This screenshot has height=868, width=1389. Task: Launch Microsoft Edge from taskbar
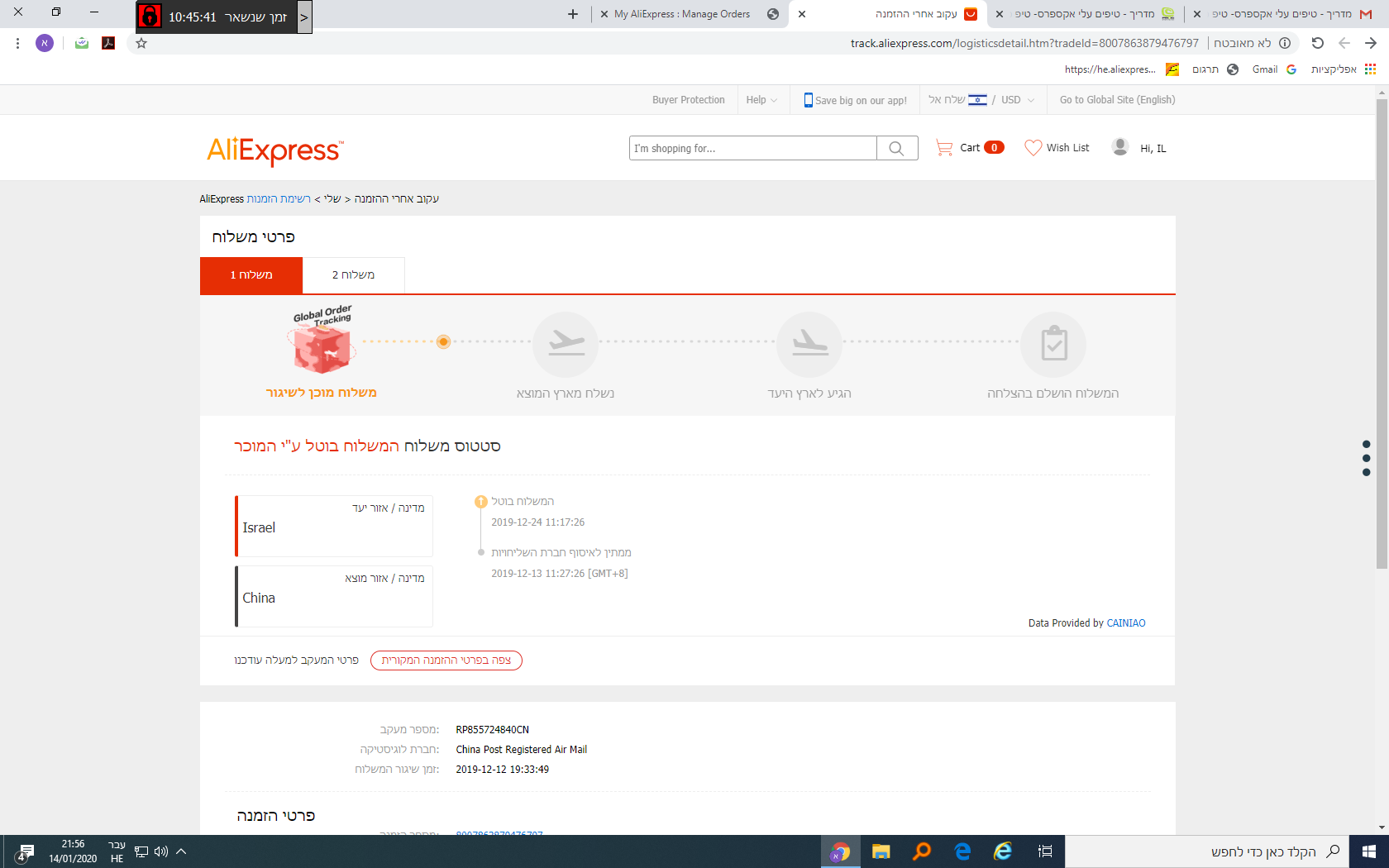pyautogui.click(x=962, y=851)
